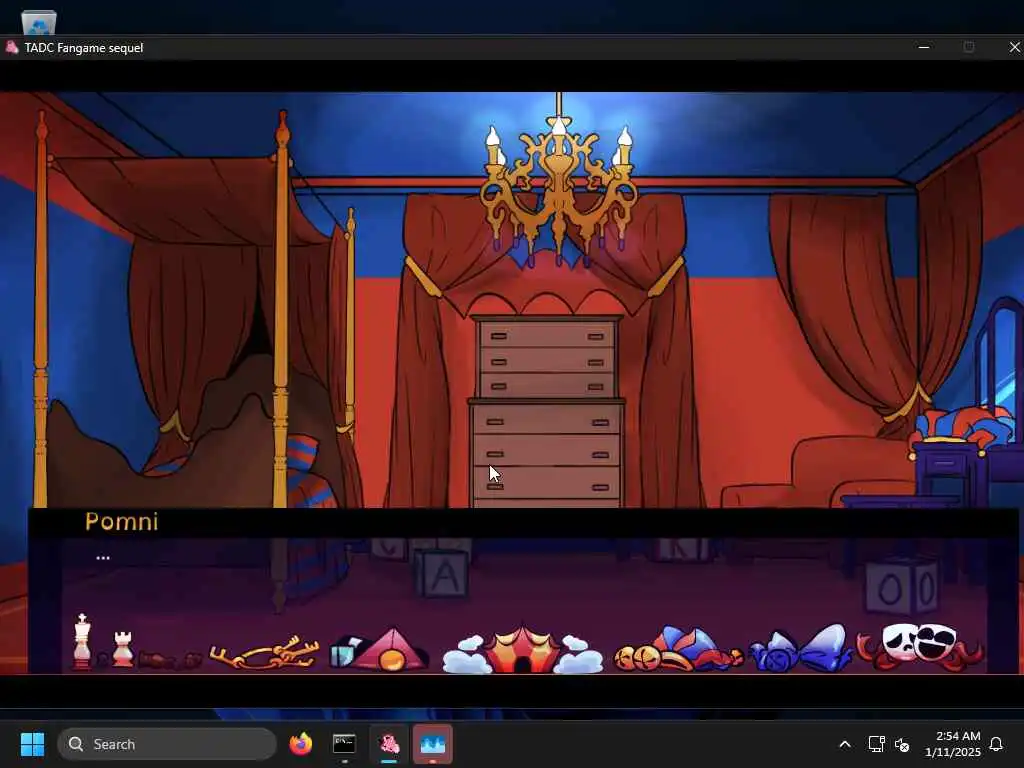
Task: Click the muted volume tray icon
Action: (902, 744)
